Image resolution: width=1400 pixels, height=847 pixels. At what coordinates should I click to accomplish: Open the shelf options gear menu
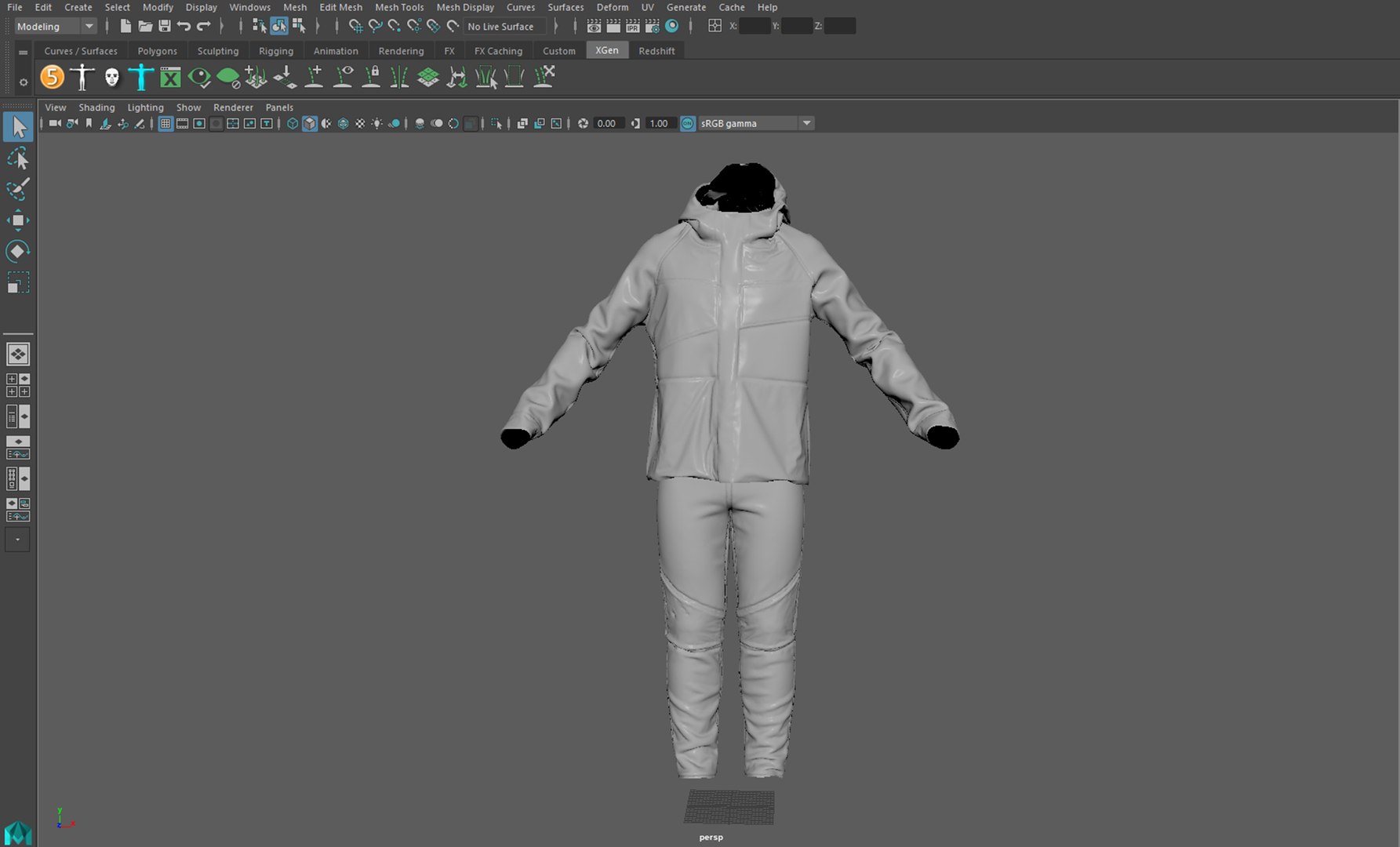pos(23,82)
